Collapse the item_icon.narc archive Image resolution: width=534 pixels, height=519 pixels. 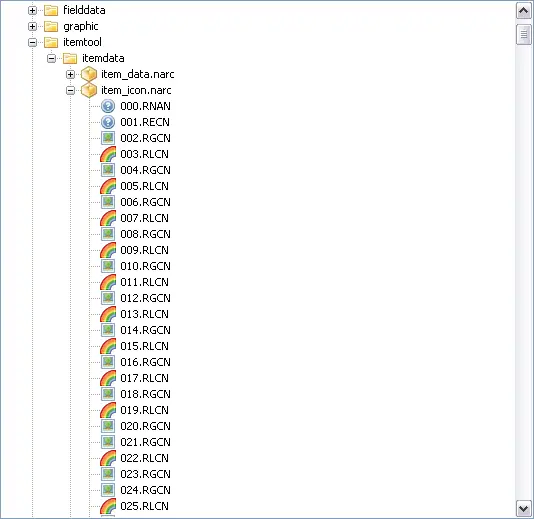70,91
